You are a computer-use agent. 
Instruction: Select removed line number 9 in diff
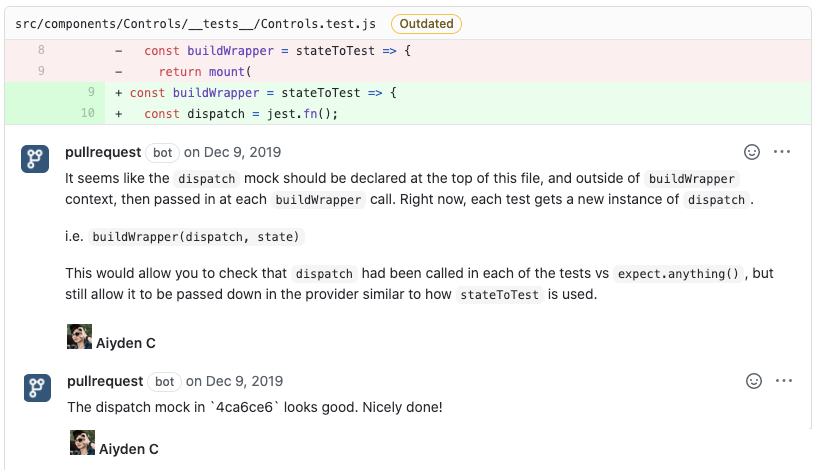[x=41, y=71]
